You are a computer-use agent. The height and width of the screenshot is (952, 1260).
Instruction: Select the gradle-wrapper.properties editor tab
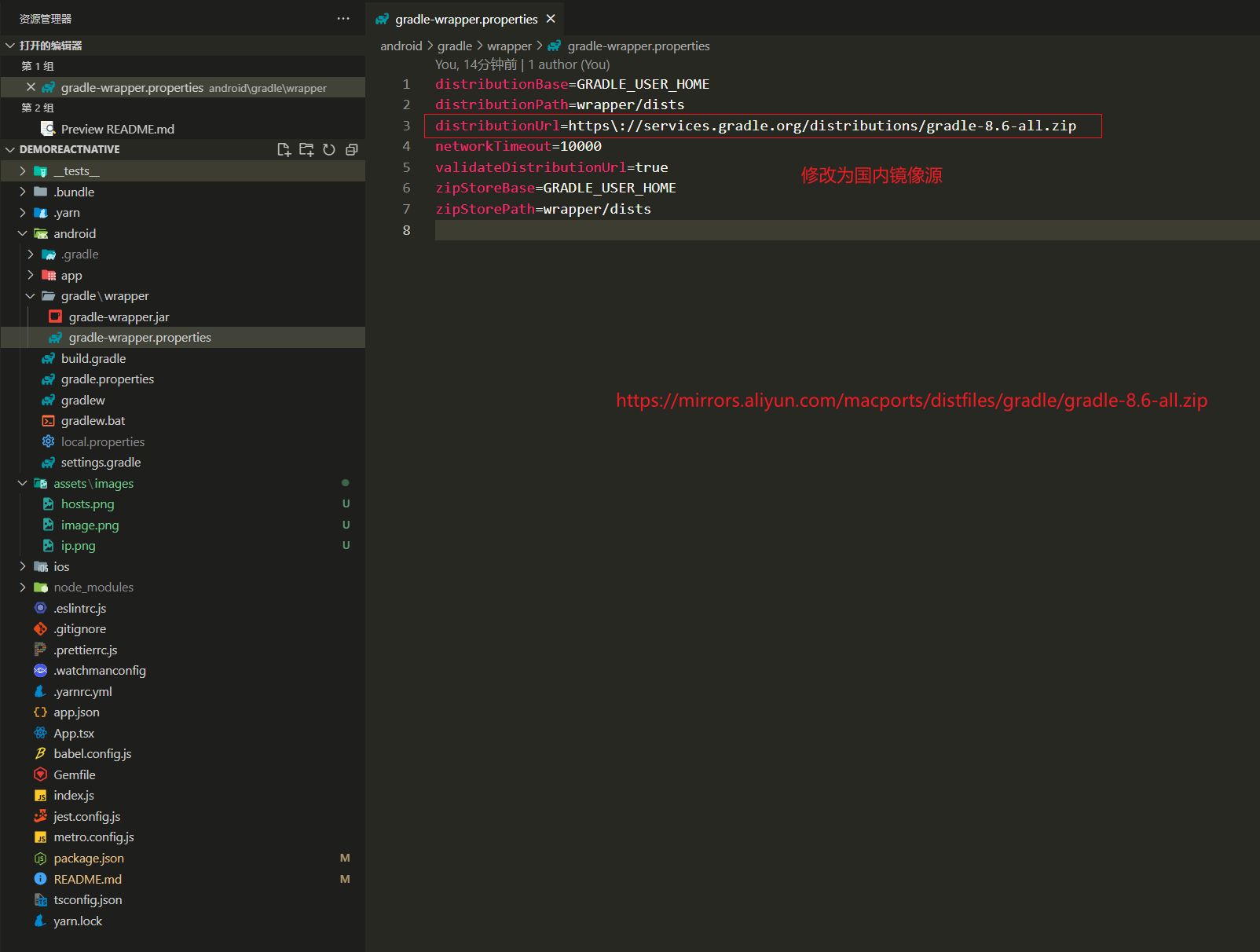[x=465, y=19]
